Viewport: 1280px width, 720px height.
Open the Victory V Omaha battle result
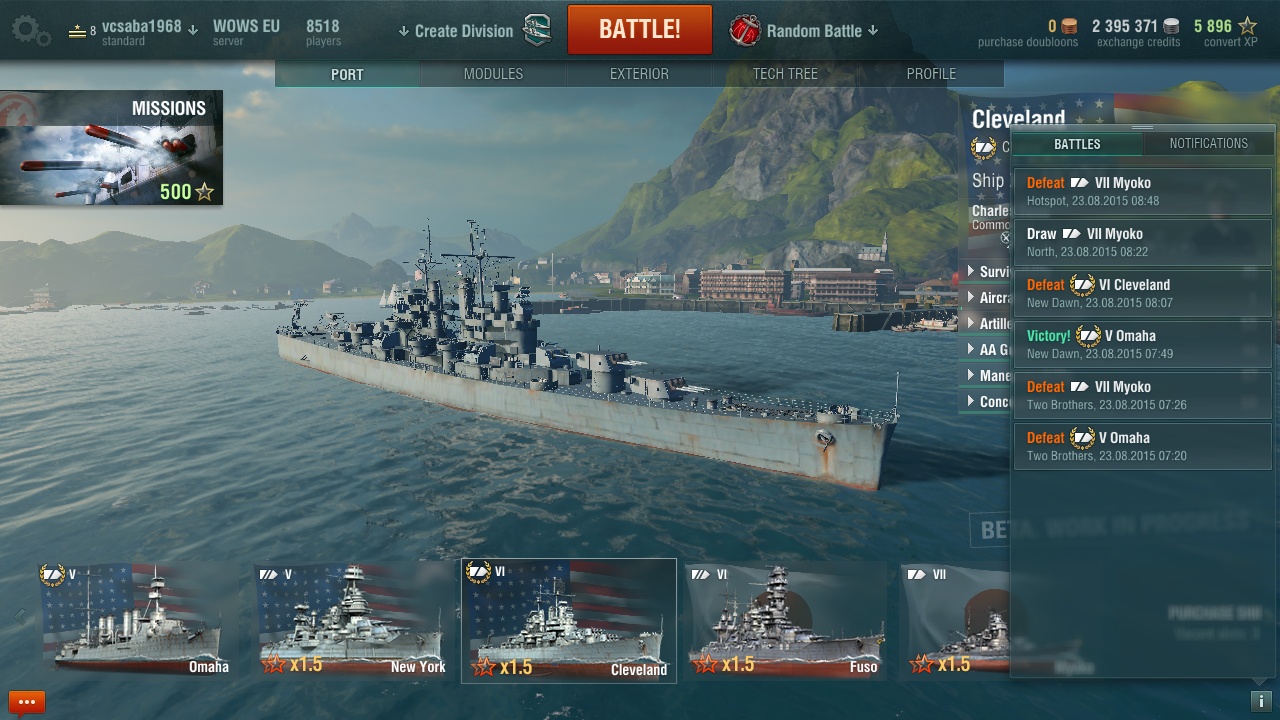tap(1143, 344)
